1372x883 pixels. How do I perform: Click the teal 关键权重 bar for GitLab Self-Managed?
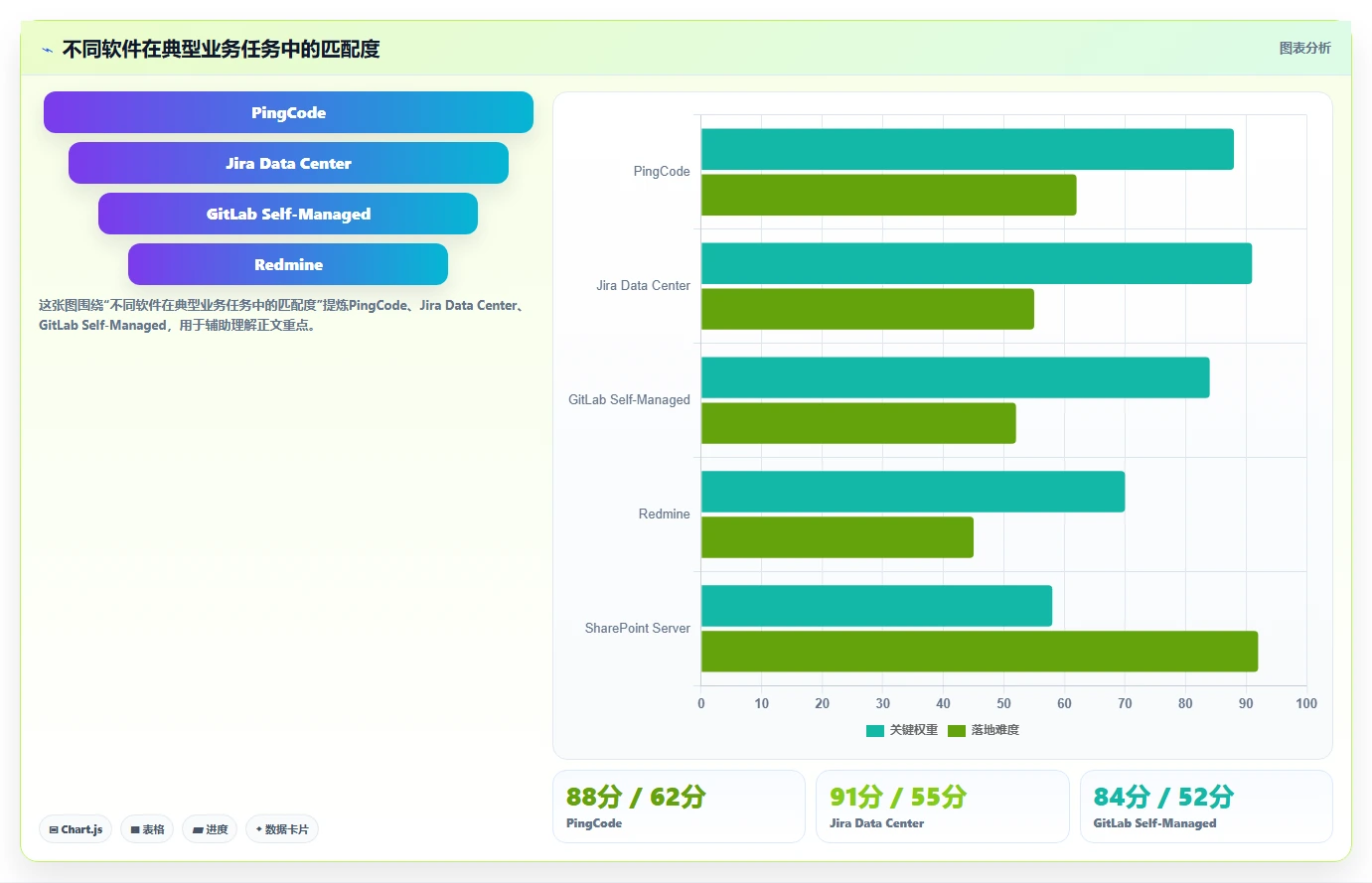pyautogui.click(x=956, y=377)
